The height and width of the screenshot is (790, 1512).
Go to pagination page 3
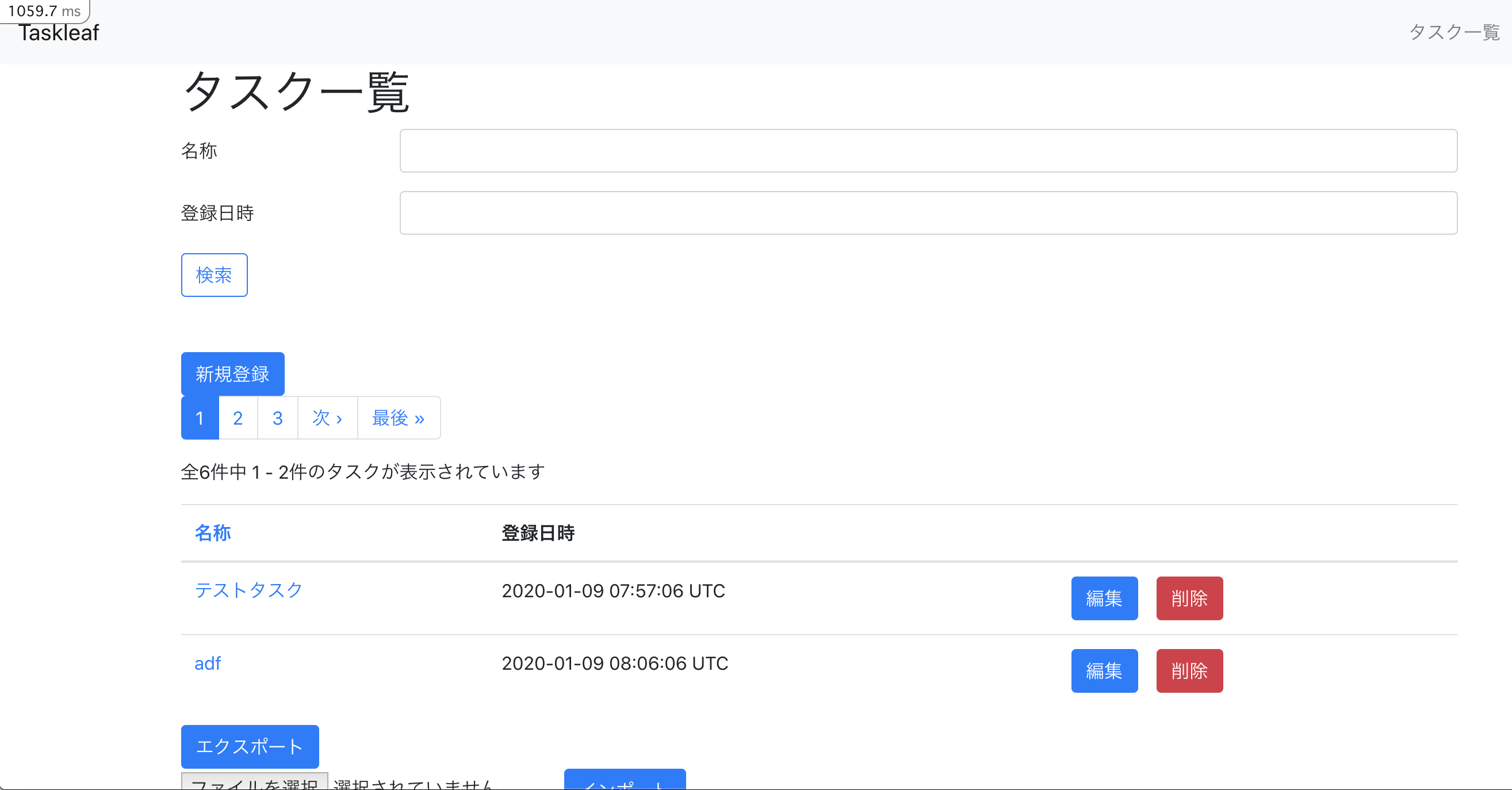[278, 418]
